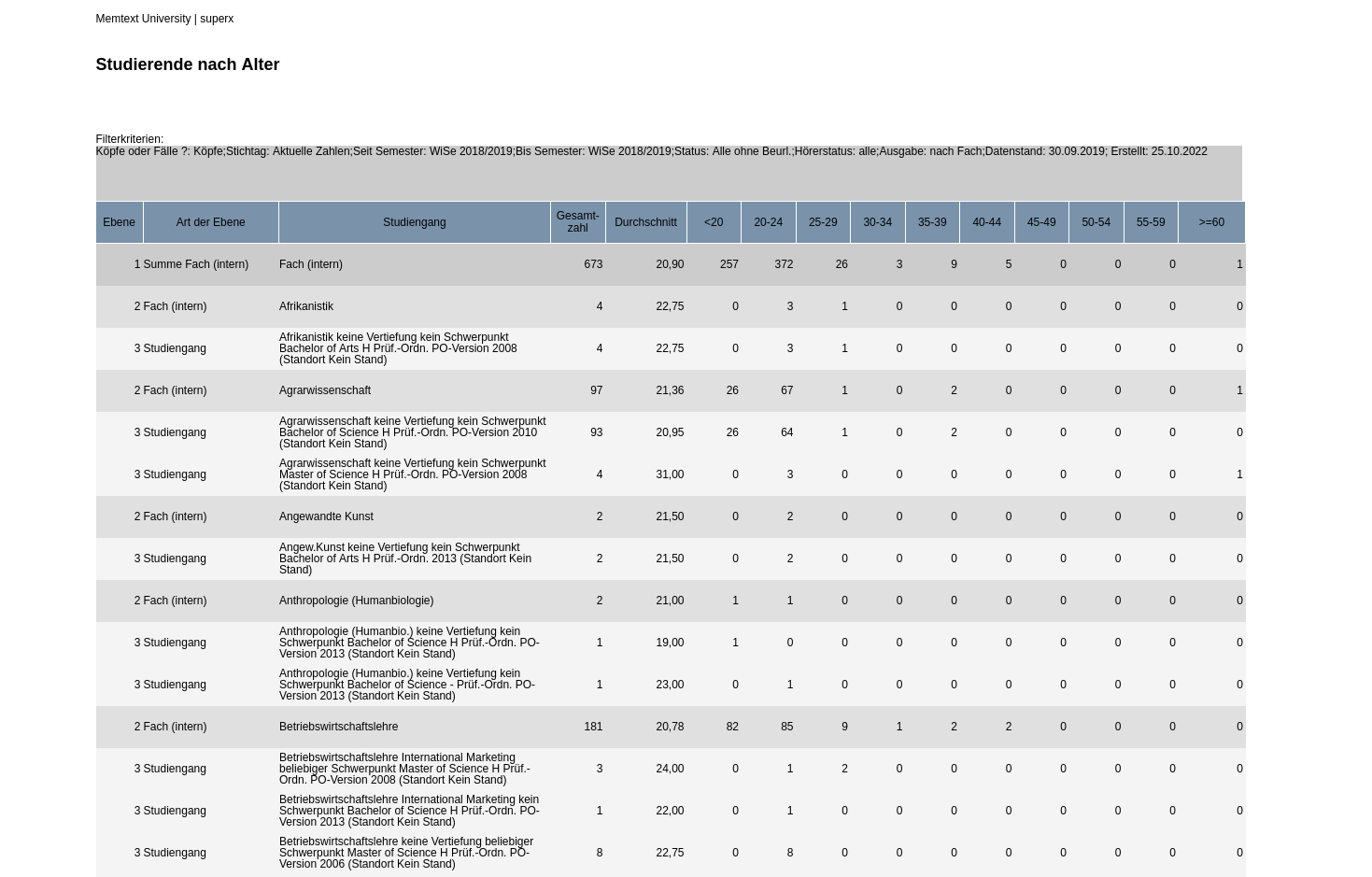Select the '25-29' age column header

point(823,222)
